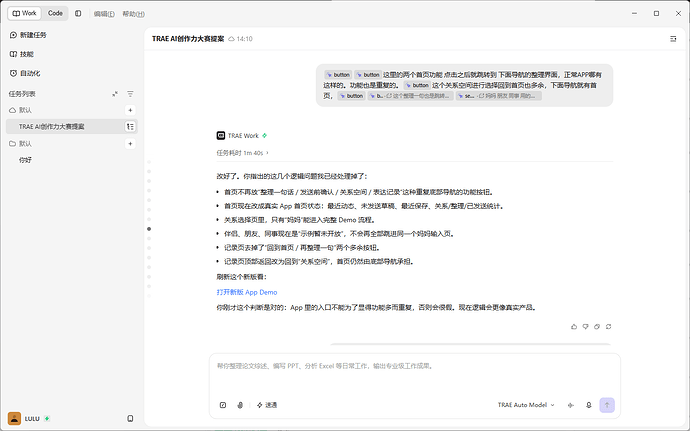Viewport: 690px width, 431px height.
Task: Maximize the TRAE window
Action: tap(656, 13)
